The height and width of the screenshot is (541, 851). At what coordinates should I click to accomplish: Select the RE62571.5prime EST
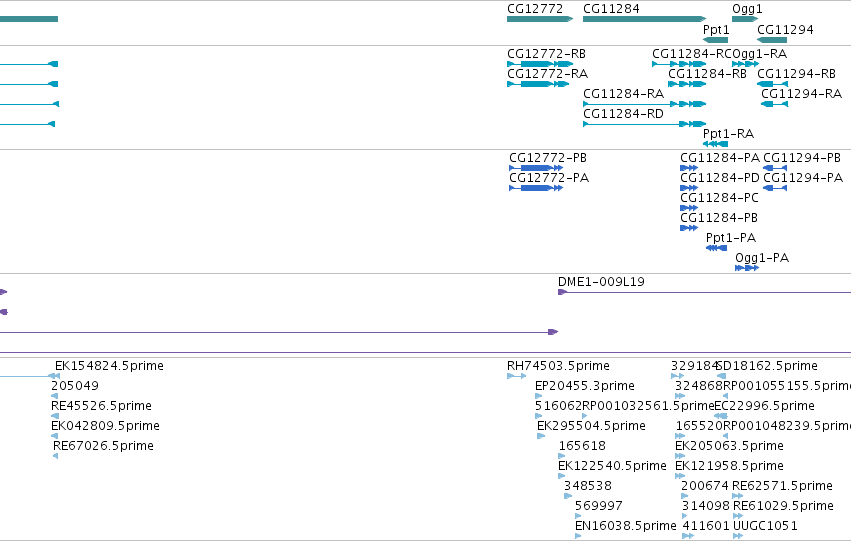[x=738, y=496]
